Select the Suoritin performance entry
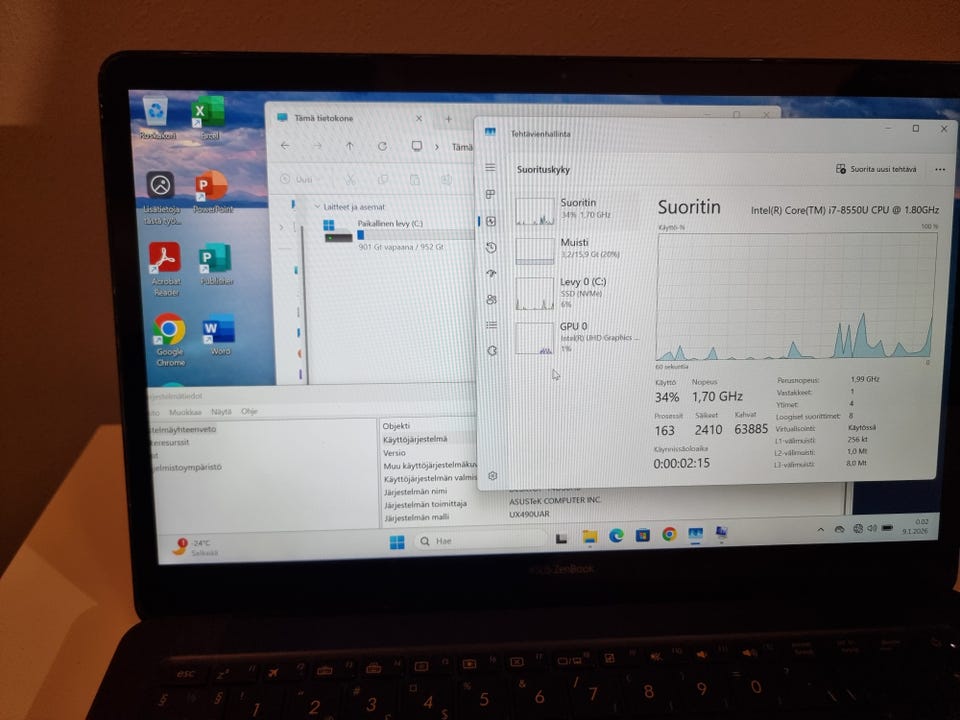 point(576,210)
